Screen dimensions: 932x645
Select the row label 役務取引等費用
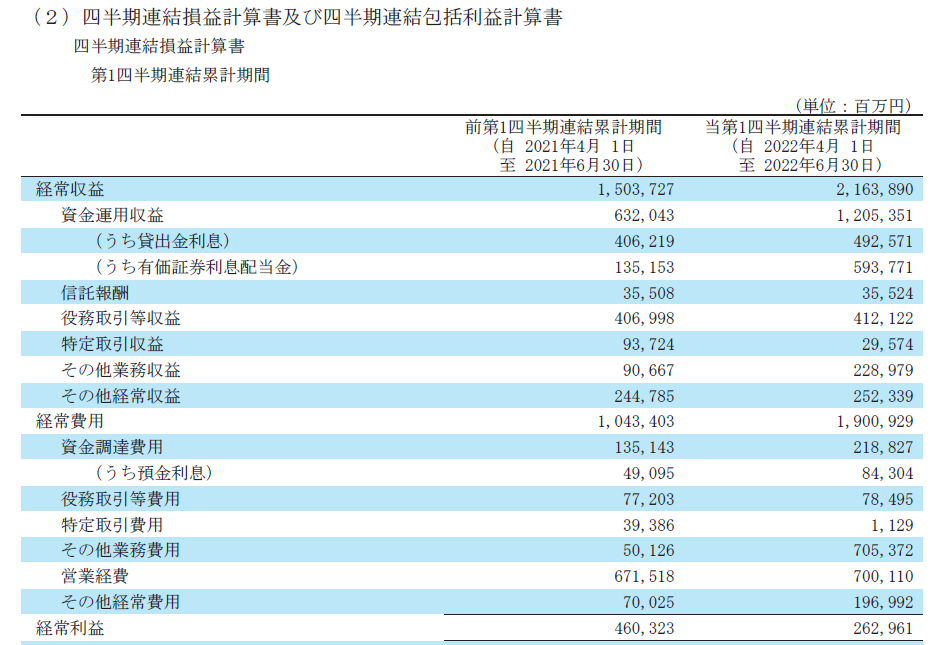click(x=121, y=499)
